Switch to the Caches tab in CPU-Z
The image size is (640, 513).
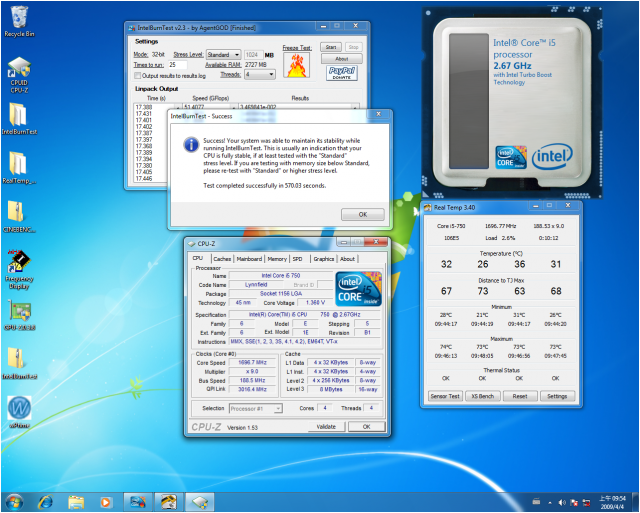(x=222, y=259)
